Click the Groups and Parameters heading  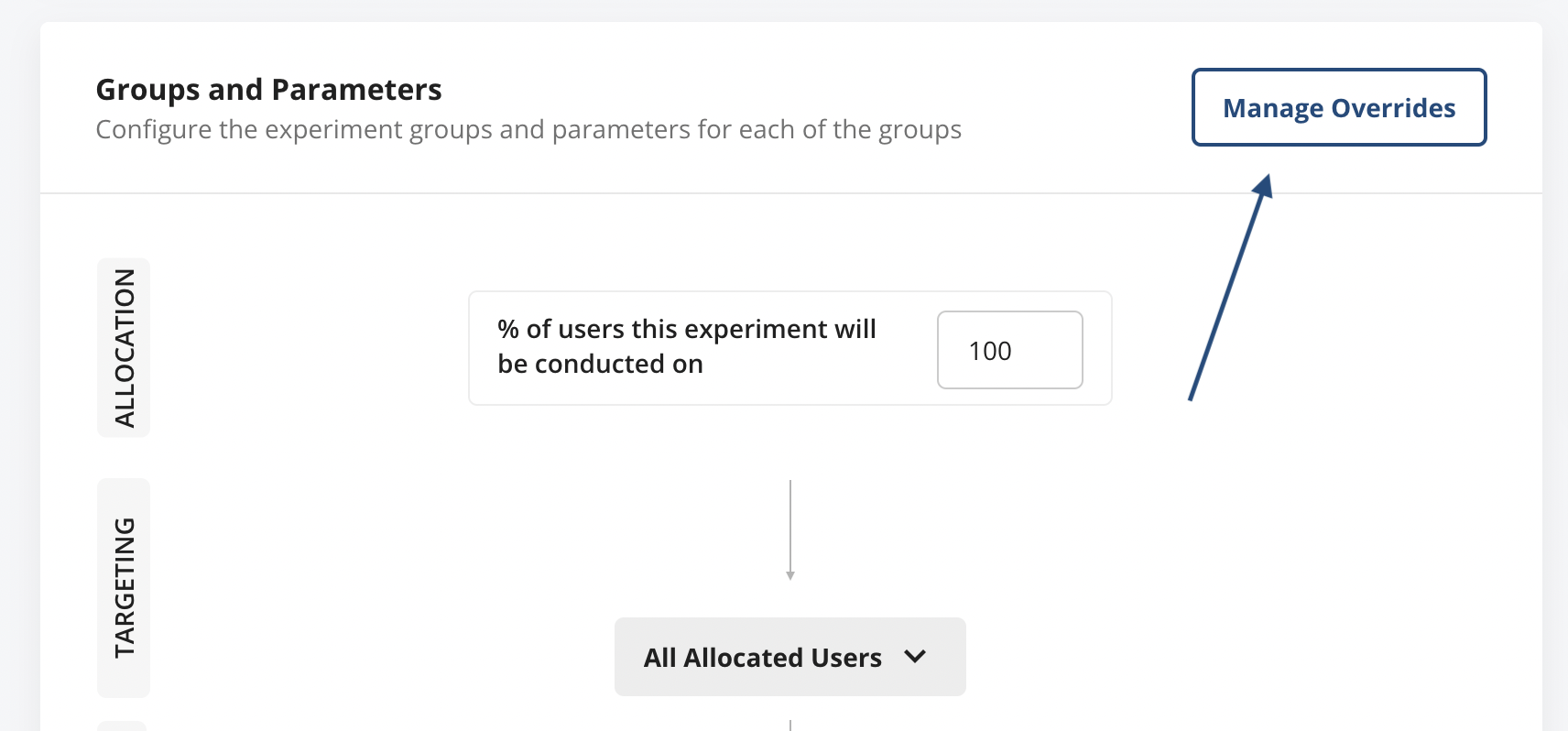click(x=268, y=89)
